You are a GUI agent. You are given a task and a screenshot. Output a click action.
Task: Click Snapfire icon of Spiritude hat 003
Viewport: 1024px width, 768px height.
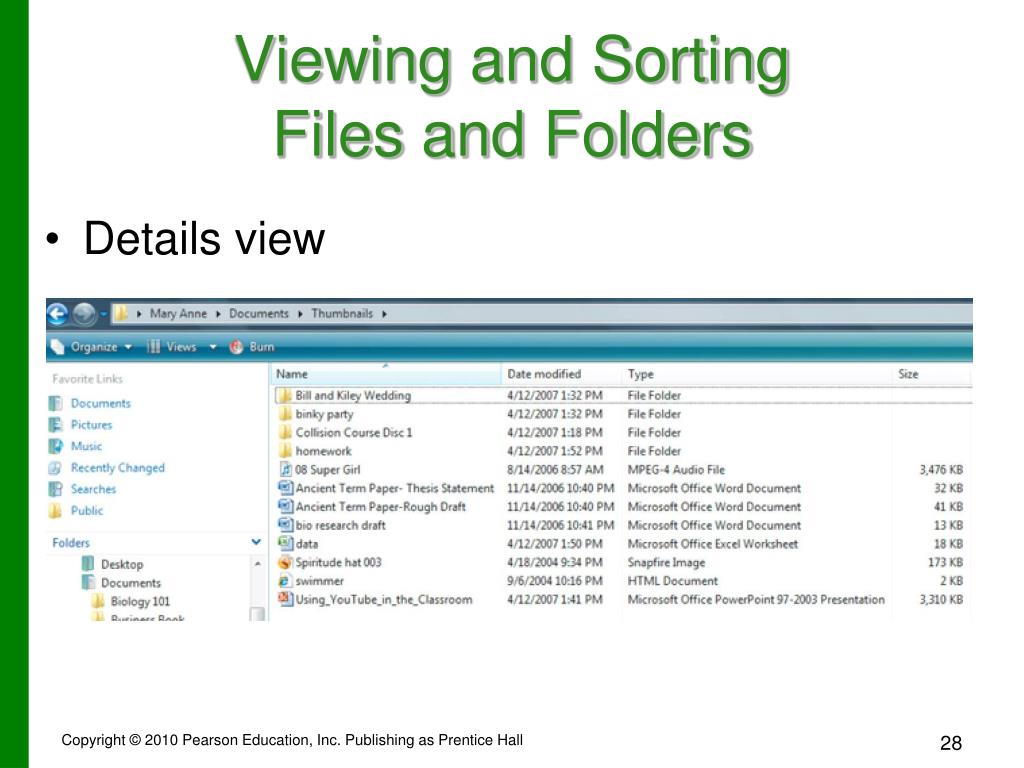(x=285, y=562)
